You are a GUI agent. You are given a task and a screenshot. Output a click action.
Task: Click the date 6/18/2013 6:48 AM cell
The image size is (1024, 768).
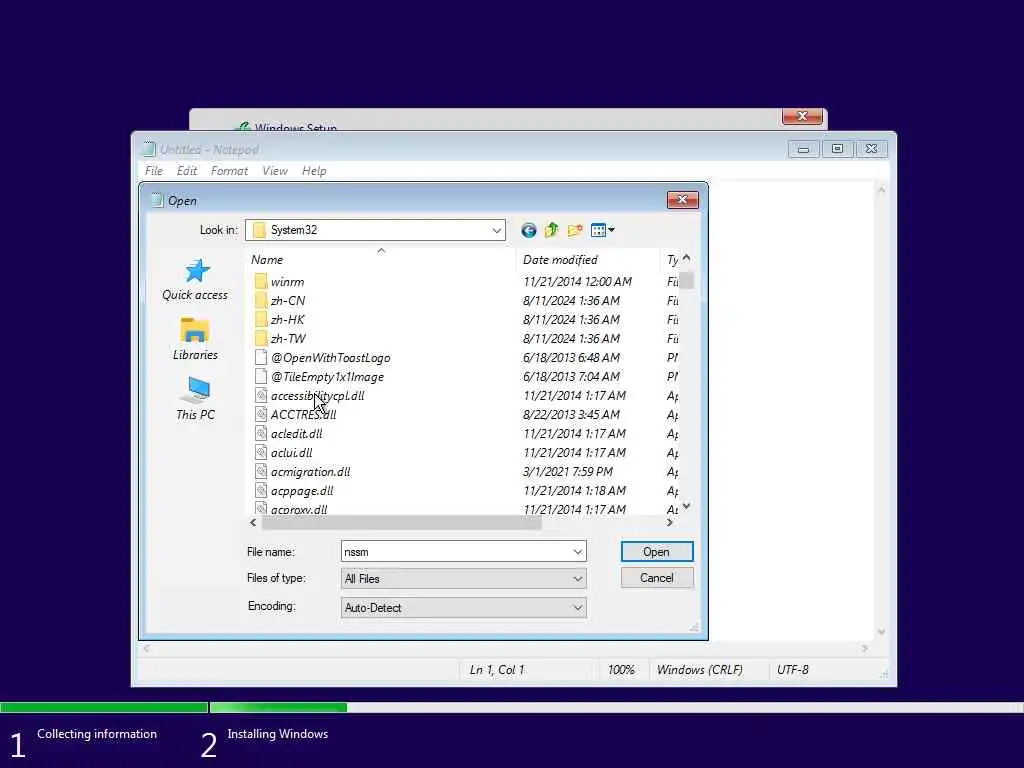click(571, 357)
